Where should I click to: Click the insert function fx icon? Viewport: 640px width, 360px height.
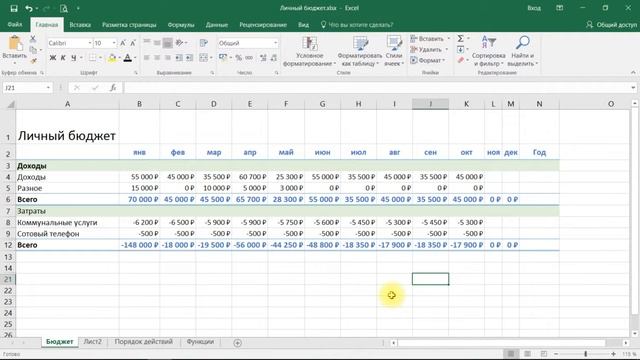tap(113, 88)
